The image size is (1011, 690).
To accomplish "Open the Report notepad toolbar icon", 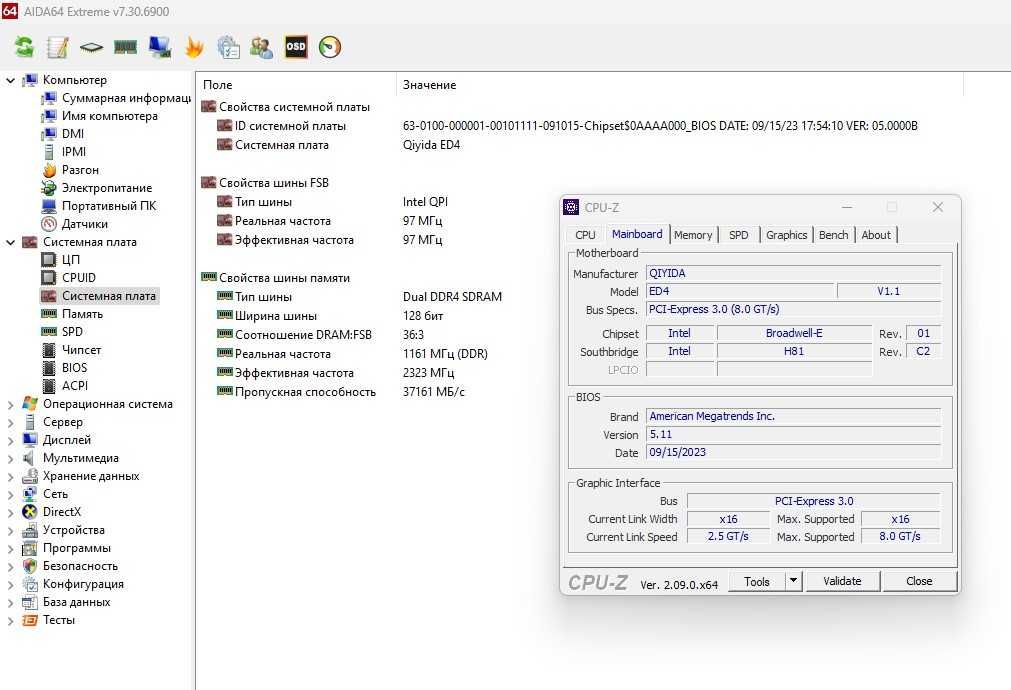I will [57, 46].
